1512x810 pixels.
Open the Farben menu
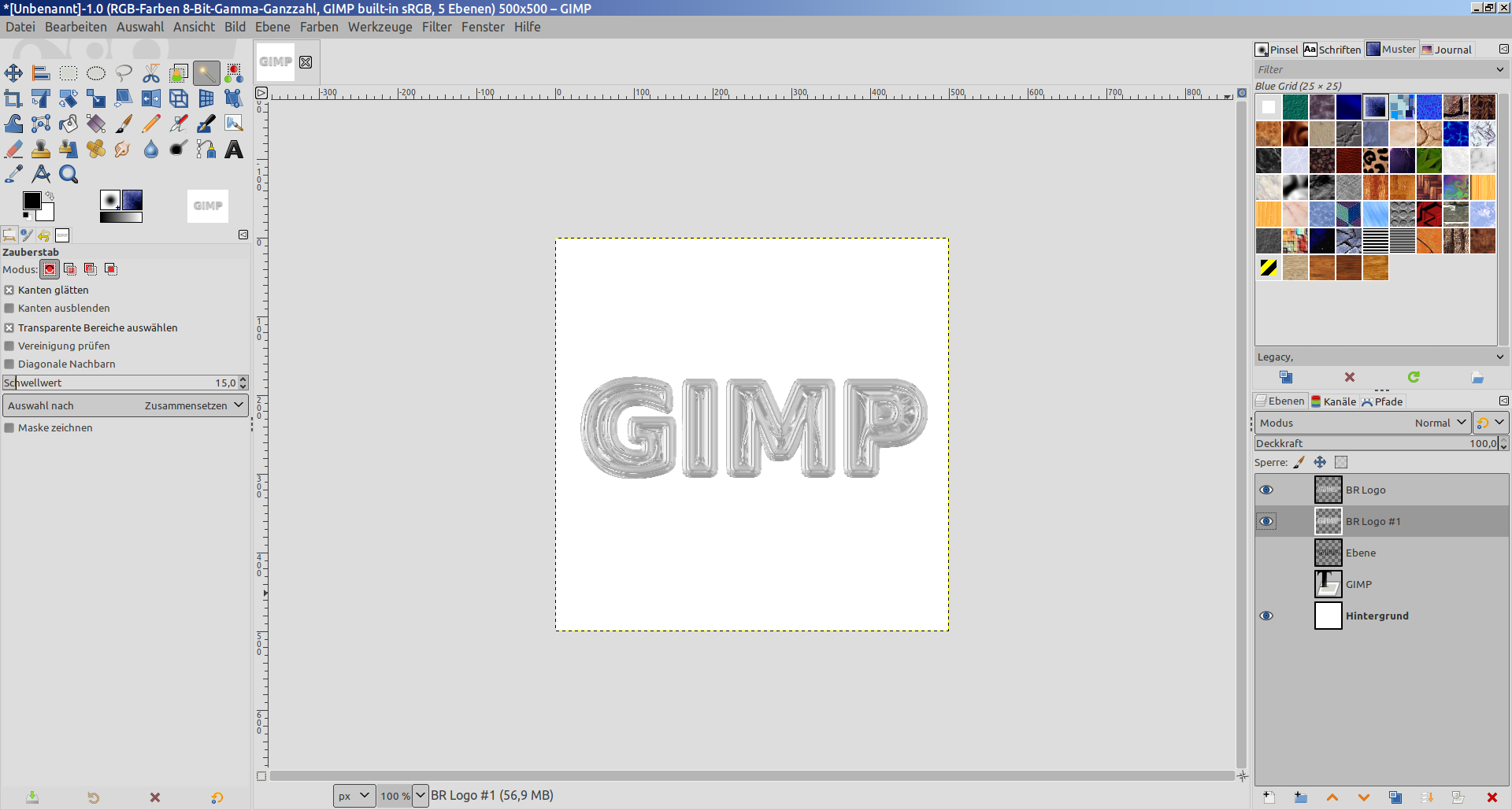[319, 27]
